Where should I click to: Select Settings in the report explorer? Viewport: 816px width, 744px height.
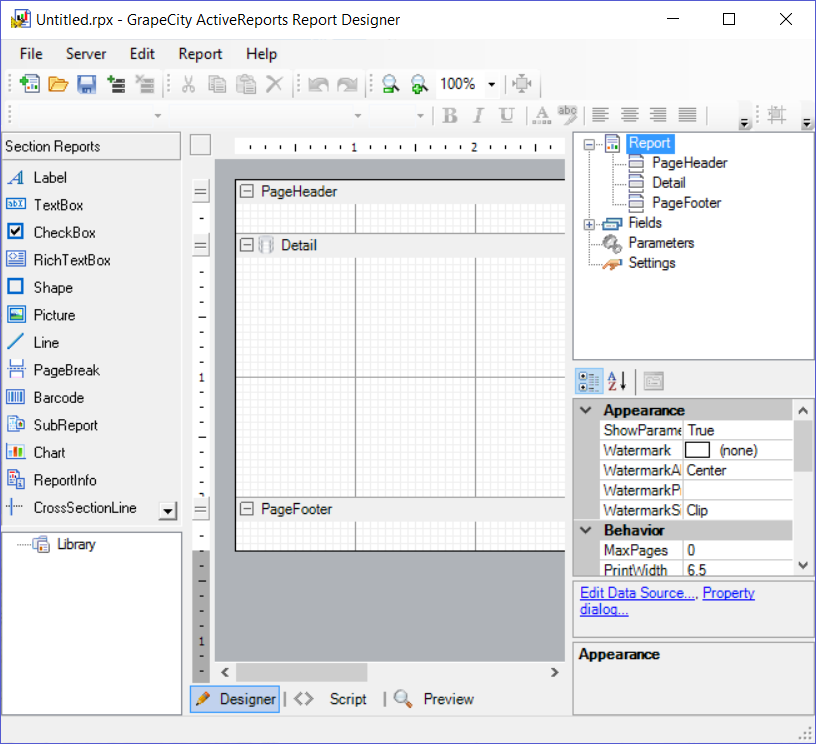652,263
